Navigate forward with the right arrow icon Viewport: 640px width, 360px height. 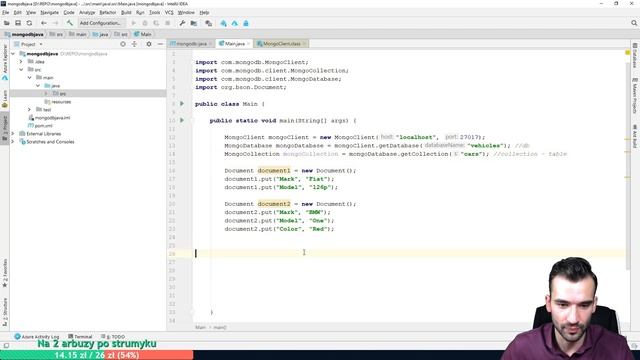point(56,23)
